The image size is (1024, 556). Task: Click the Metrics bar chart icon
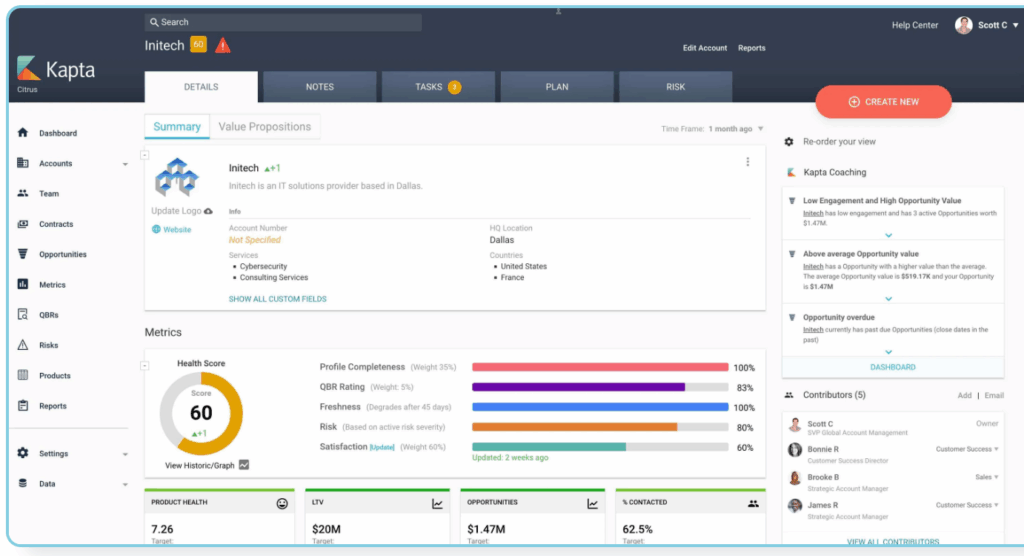23,284
